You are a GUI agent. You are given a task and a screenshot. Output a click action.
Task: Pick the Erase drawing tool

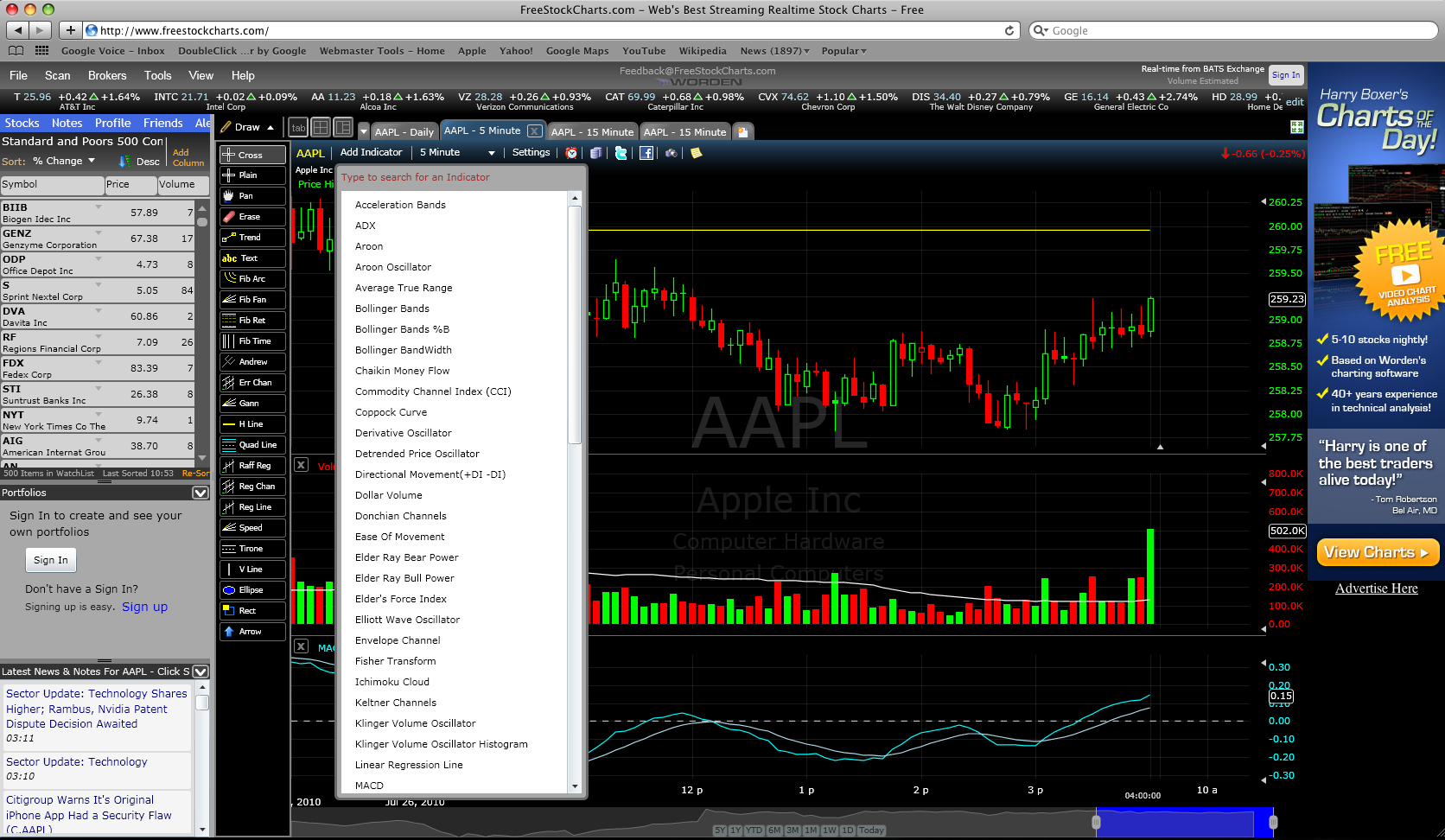pos(252,217)
